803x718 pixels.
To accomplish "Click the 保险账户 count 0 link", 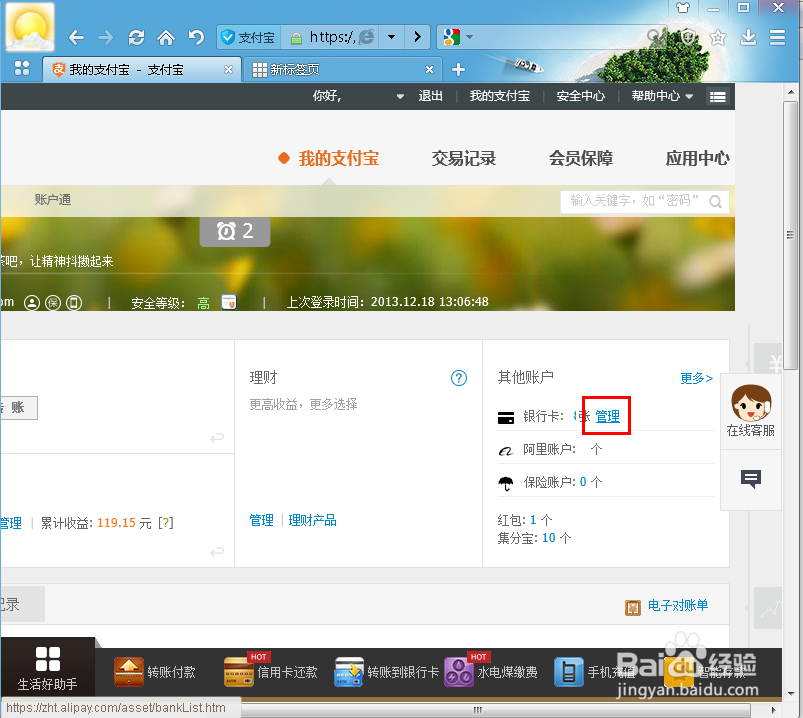I will tap(583, 482).
